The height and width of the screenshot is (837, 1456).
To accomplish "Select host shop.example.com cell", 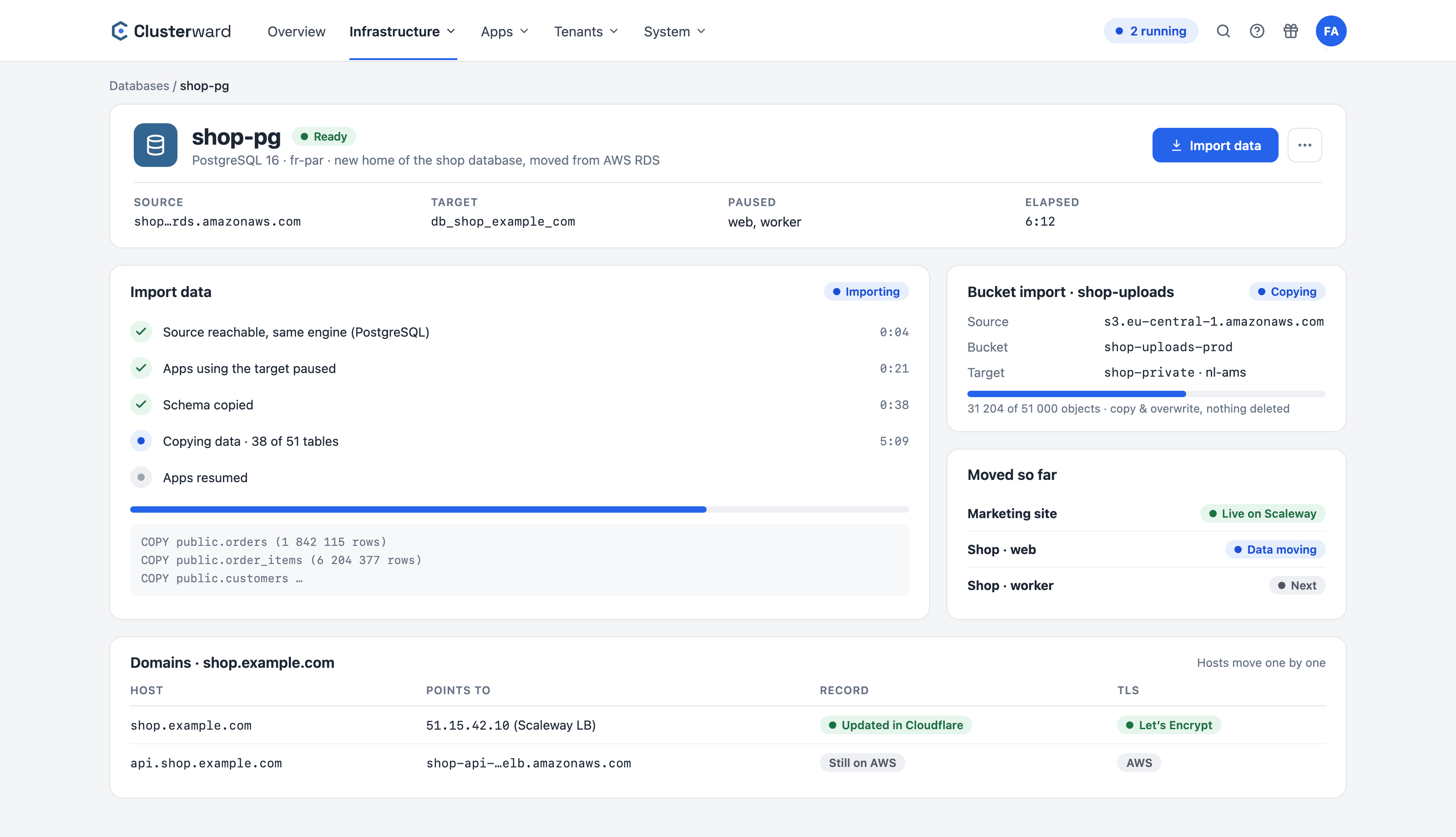I will click(x=191, y=725).
